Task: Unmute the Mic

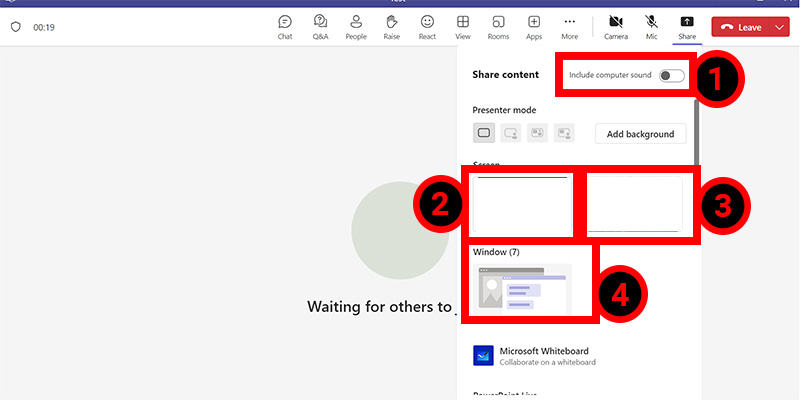Action: (x=651, y=26)
